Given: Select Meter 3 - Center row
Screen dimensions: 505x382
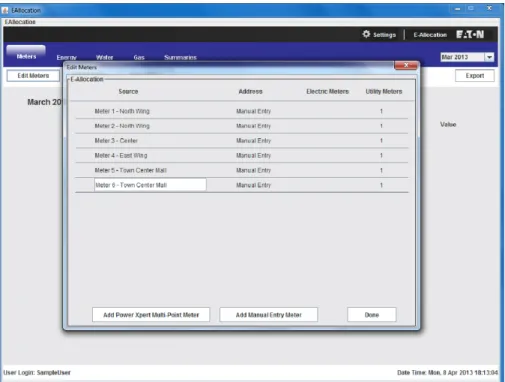Looking at the screenshot, I should pos(242,141).
